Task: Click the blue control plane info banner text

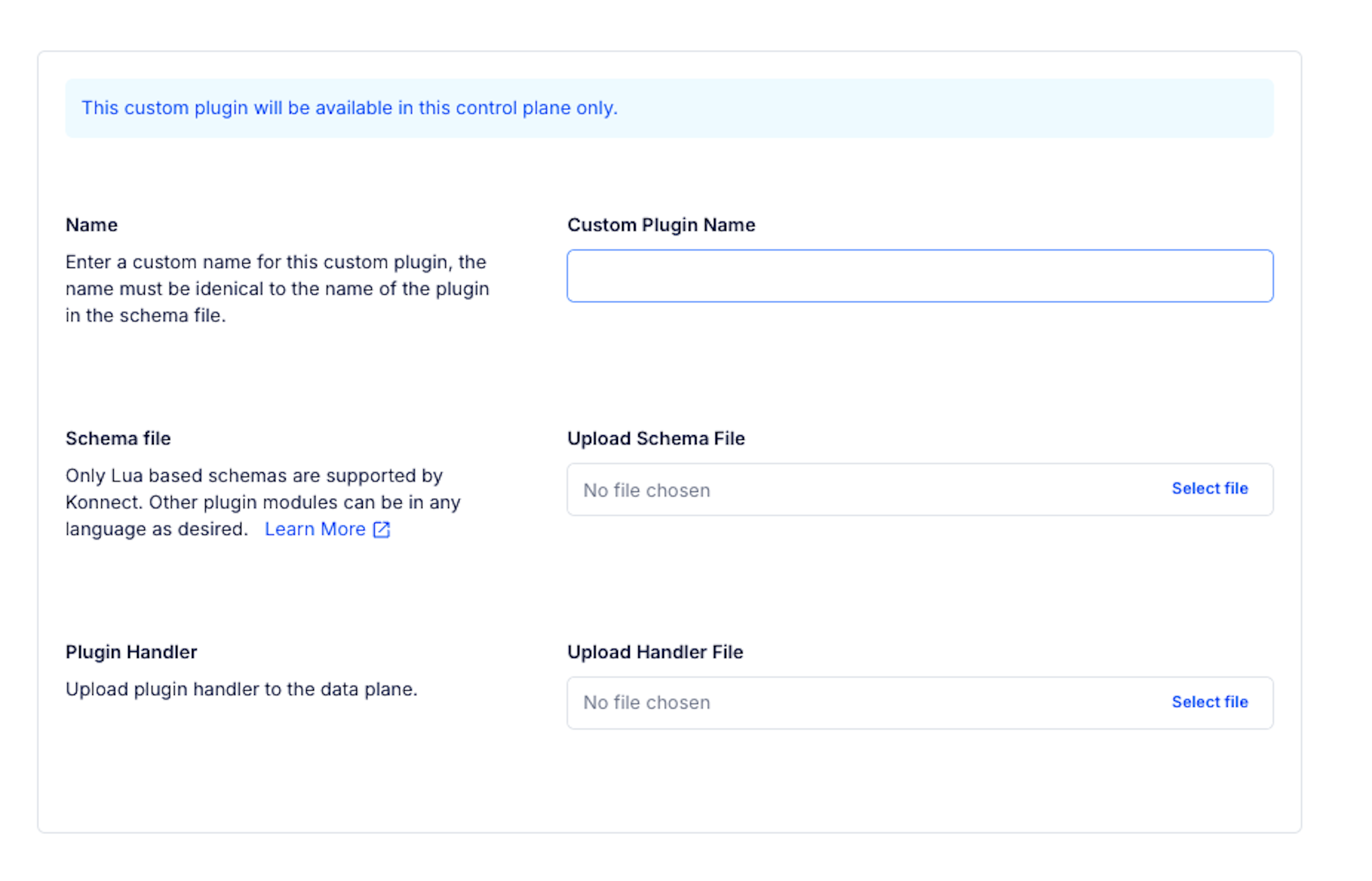Action: click(x=349, y=108)
